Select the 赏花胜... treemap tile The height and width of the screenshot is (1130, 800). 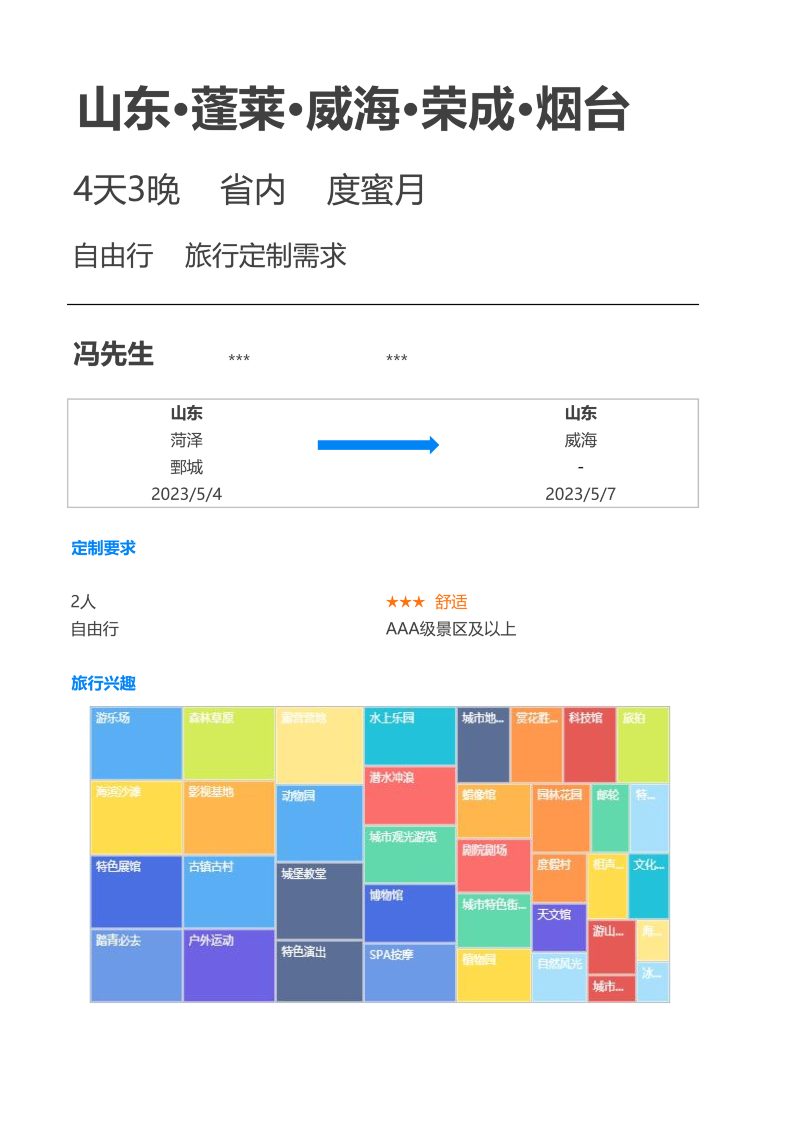(x=537, y=745)
